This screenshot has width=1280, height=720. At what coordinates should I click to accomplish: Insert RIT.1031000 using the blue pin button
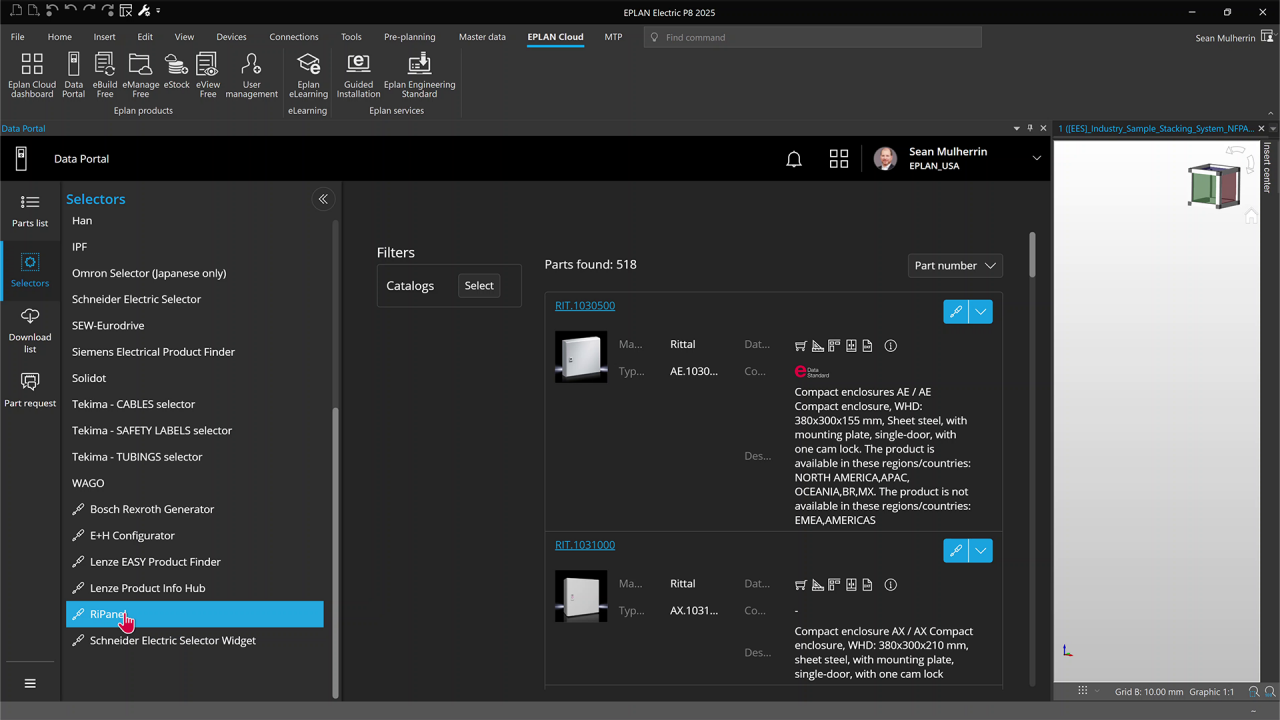point(955,550)
